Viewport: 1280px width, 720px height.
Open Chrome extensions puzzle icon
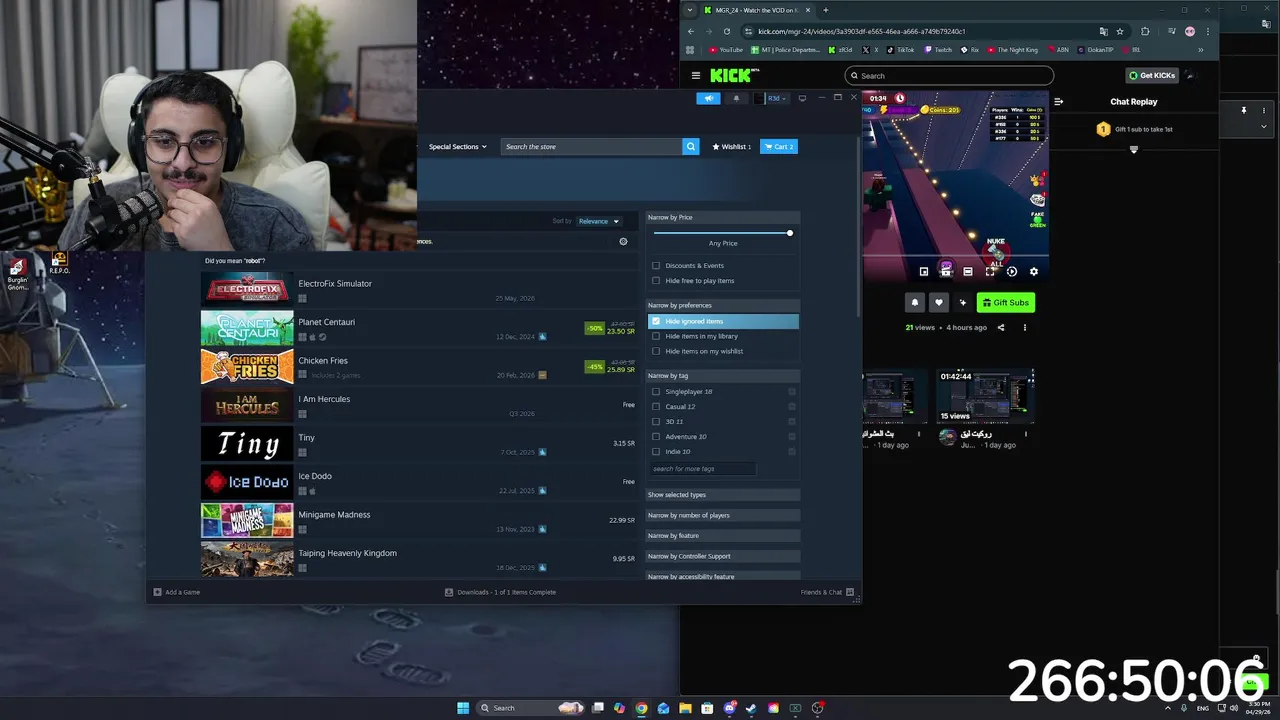1145,31
